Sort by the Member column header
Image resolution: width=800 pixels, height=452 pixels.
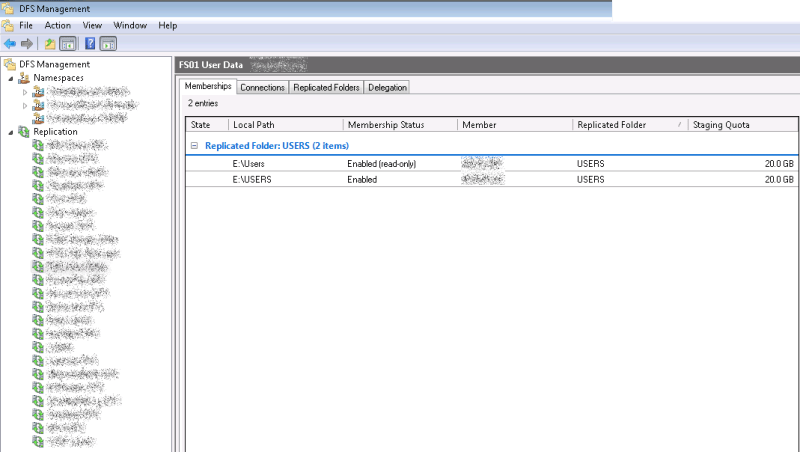515,124
